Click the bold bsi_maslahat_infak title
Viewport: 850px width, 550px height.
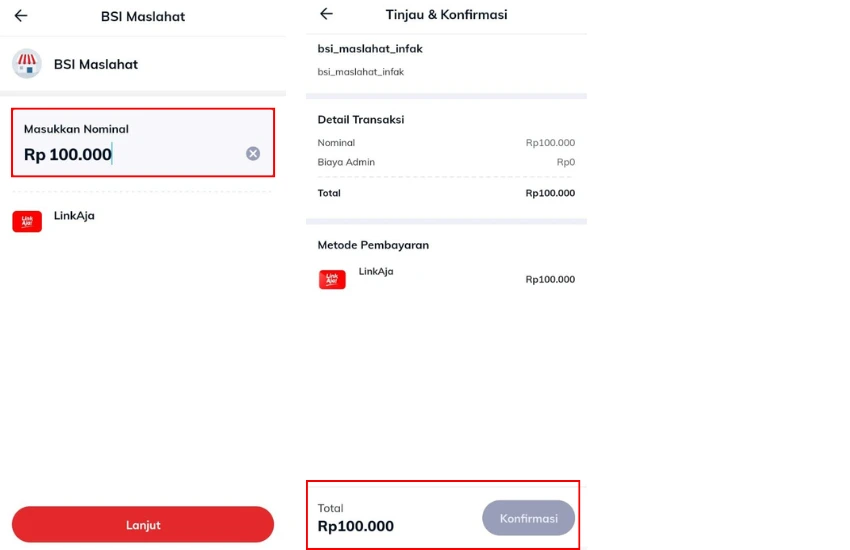(370, 49)
